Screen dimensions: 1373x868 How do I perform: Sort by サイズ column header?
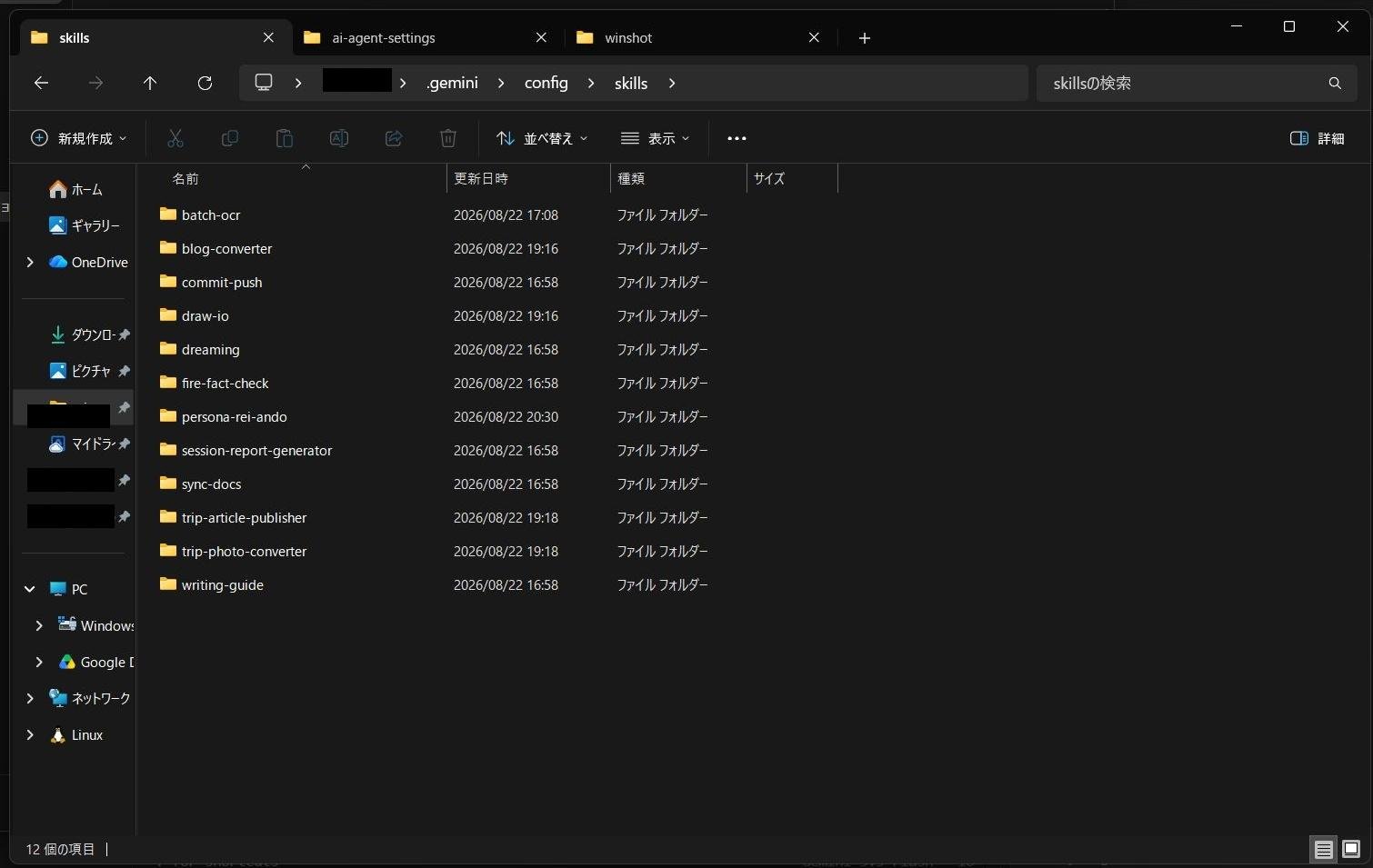(x=792, y=178)
